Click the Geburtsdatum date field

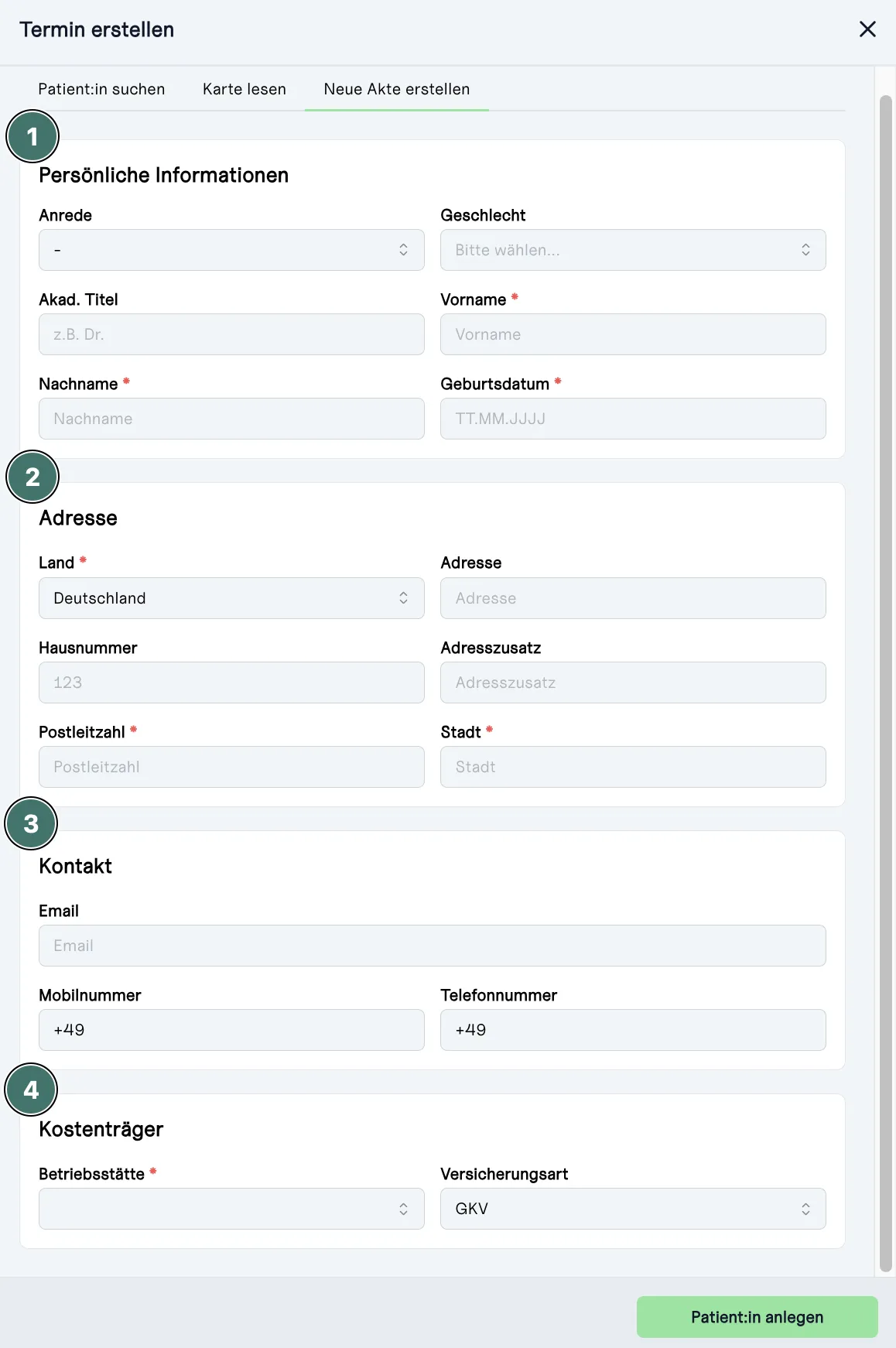tap(633, 419)
